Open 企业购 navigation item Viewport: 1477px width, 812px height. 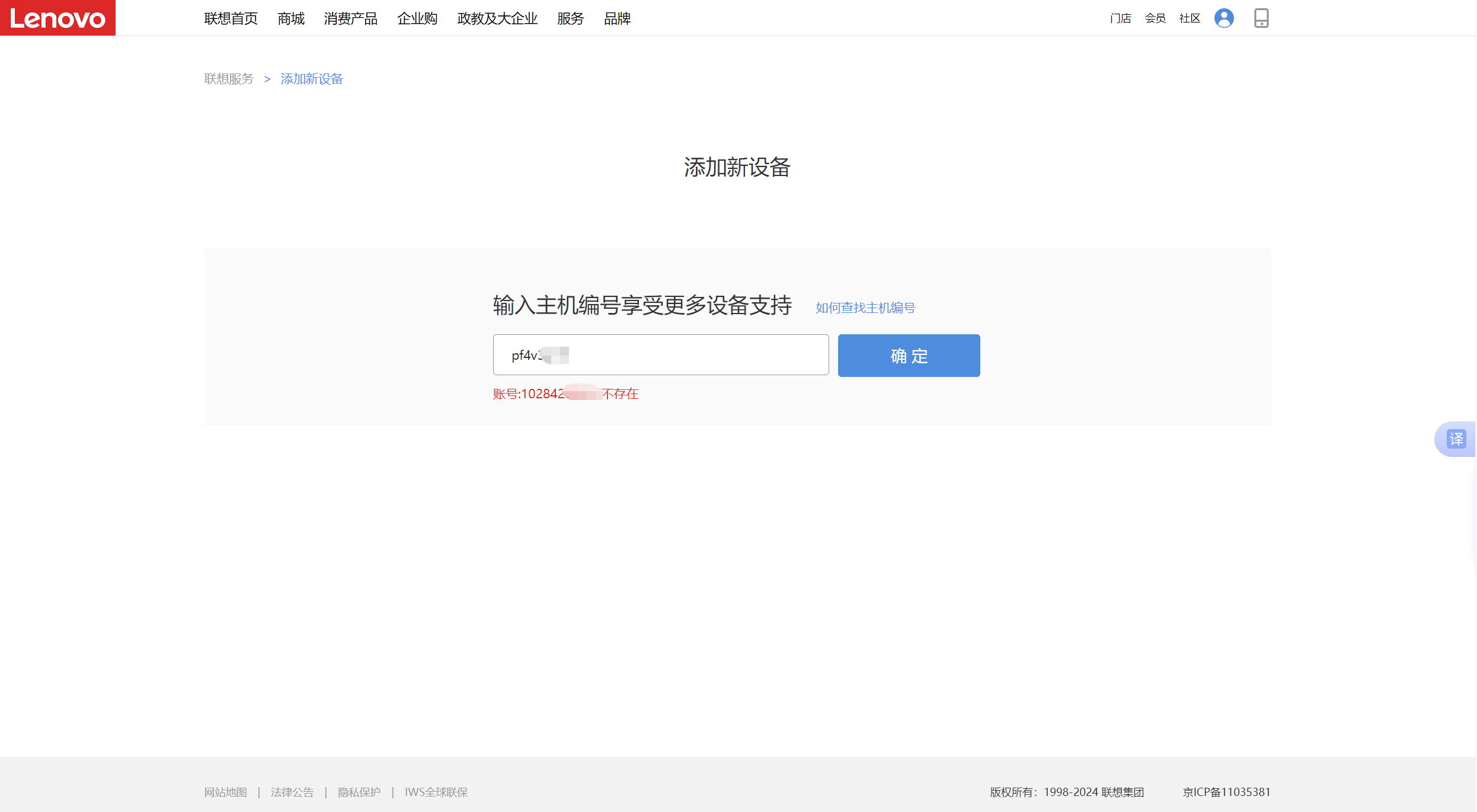(x=417, y=19)
